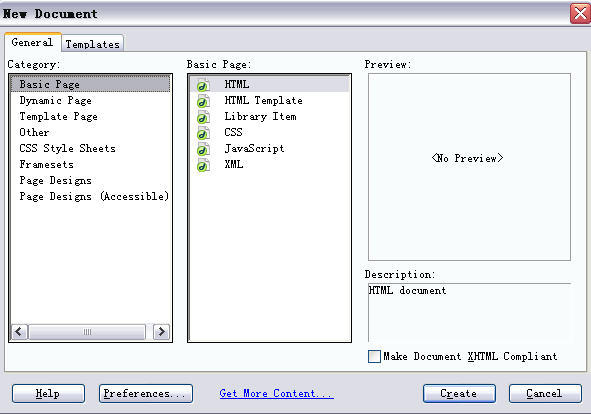Viewport: 591px width, 414px height.
Task: Click the JavaScript file icon
Action: point(203,149)
